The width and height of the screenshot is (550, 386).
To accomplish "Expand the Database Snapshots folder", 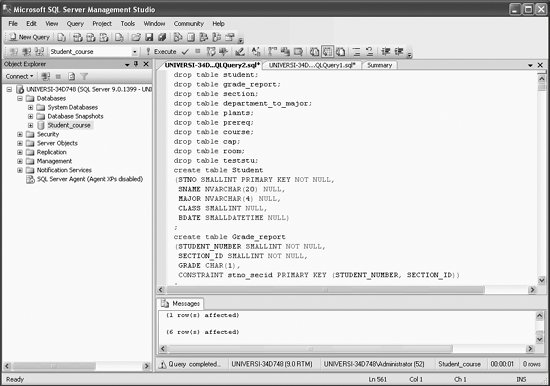I will (31, 116).
